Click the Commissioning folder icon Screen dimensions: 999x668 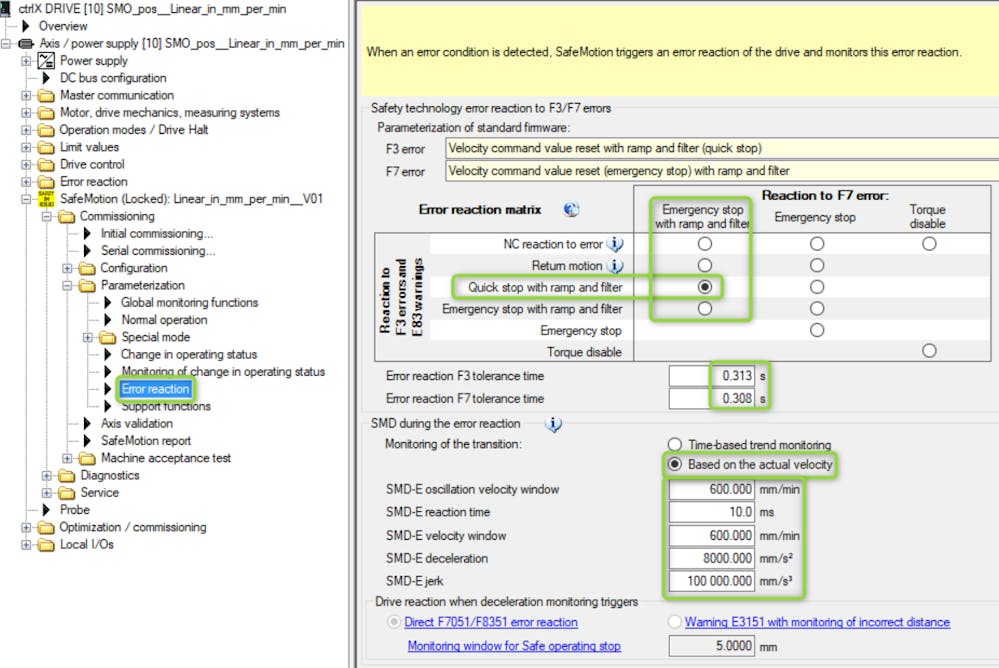pos(66,217)
